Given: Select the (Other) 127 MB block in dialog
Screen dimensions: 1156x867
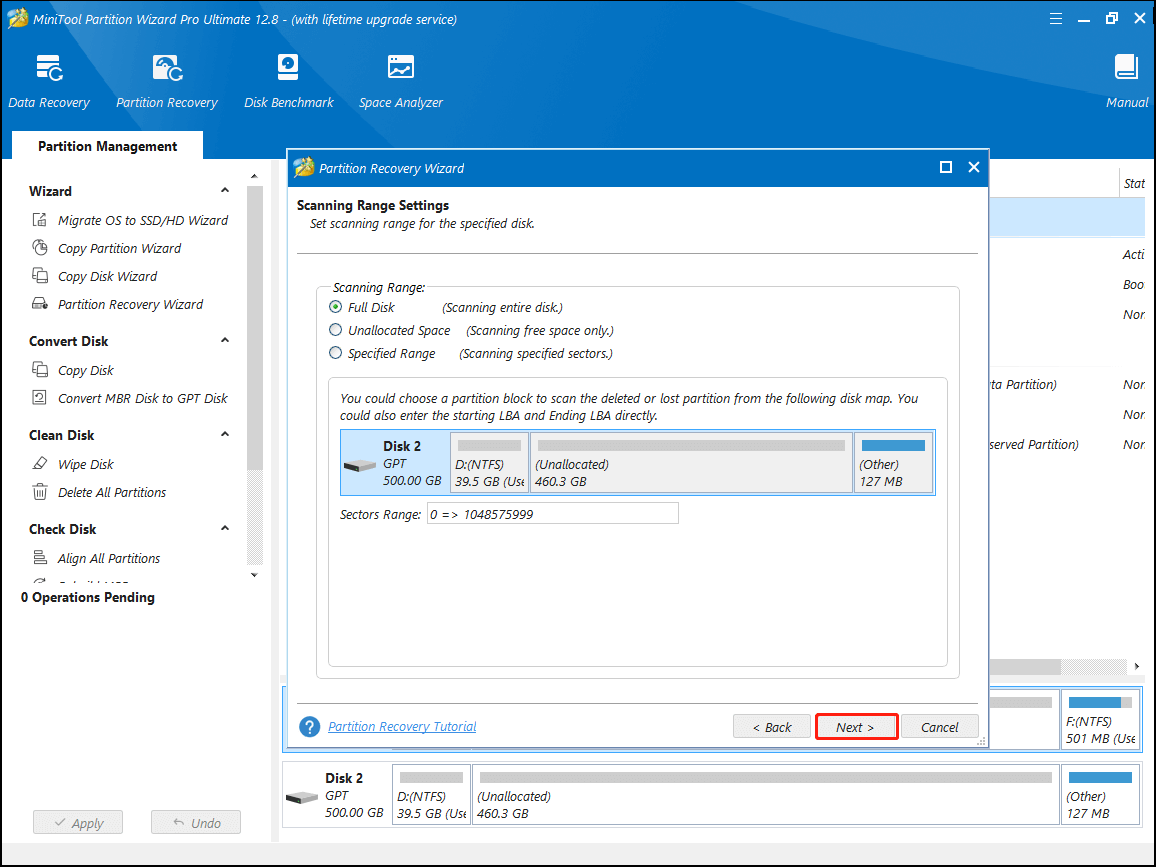Looking at the screenshot, I should pos(894,463).
